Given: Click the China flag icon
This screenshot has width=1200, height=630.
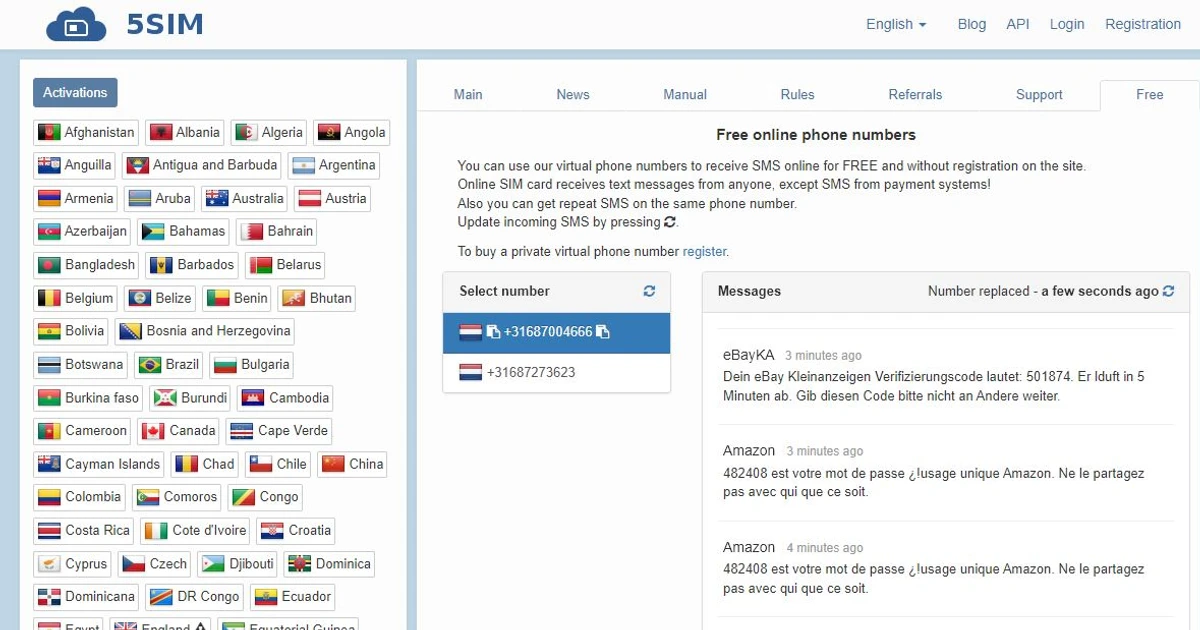Looking at the screenshot, I should tap(335, 463).
